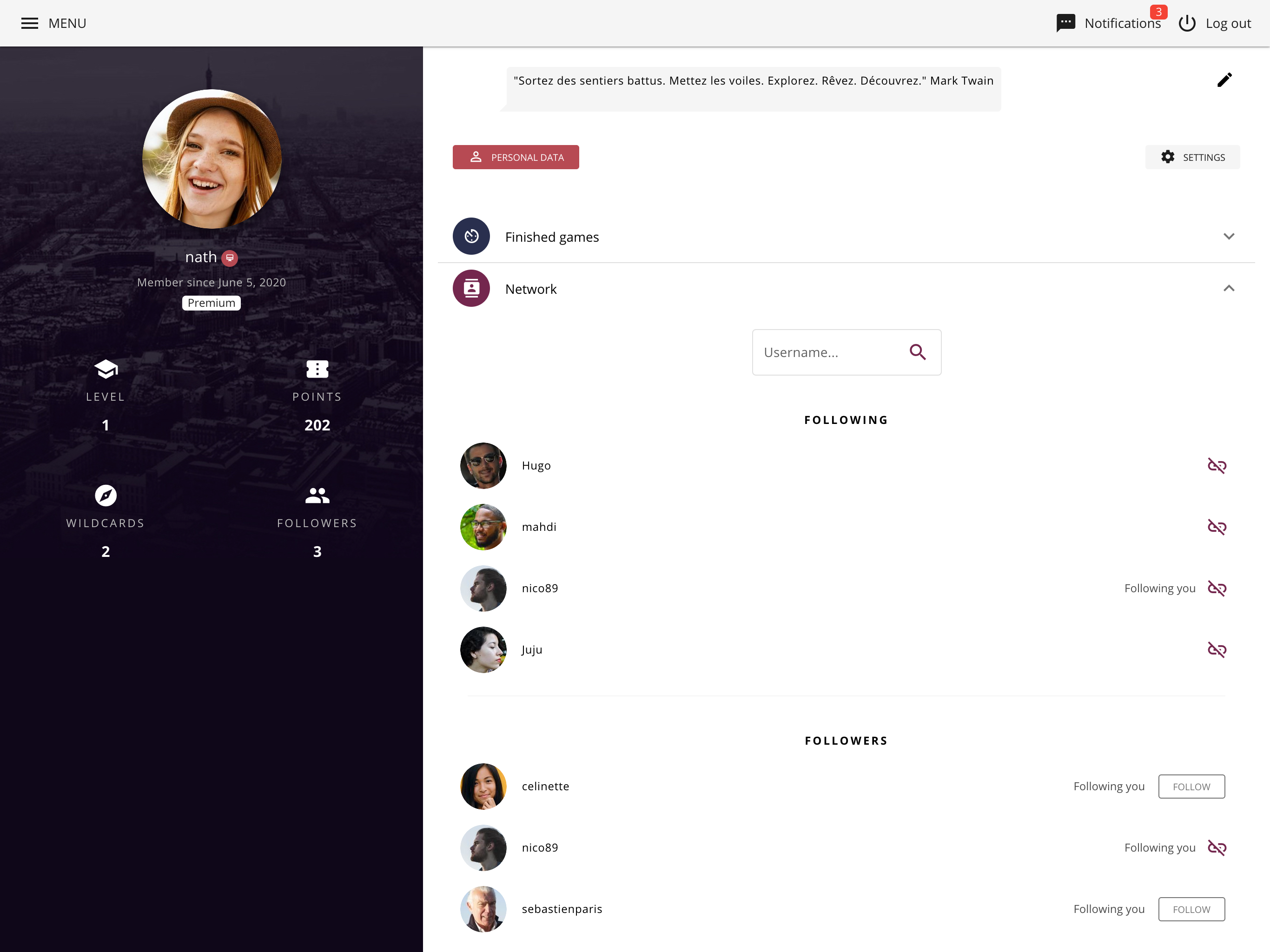This screenshot has height=952, width=1270.
Task: Collapse the Network section chevron
Action: tap(1229, 288)
